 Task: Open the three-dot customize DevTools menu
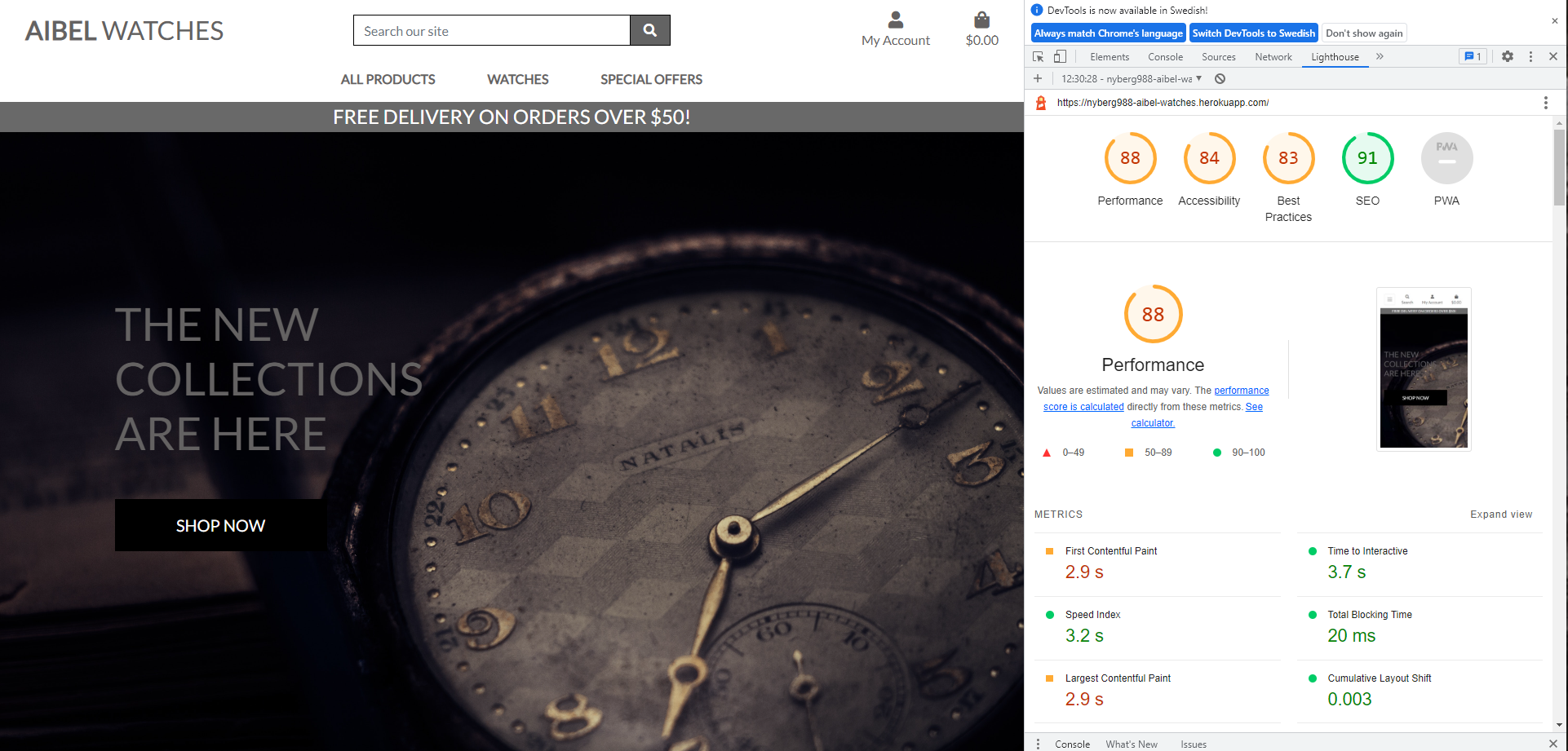[x=1530, y=56]
